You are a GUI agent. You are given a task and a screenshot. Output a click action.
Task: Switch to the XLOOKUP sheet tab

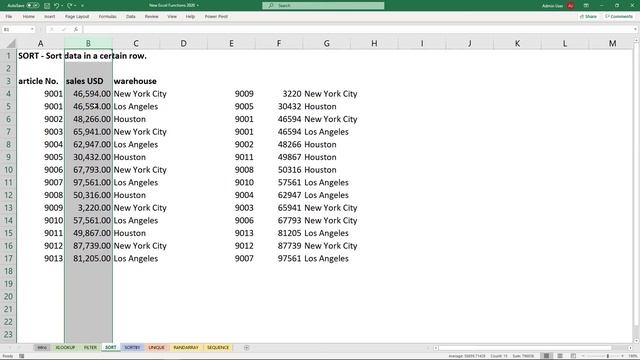click(x=65, y=348)
